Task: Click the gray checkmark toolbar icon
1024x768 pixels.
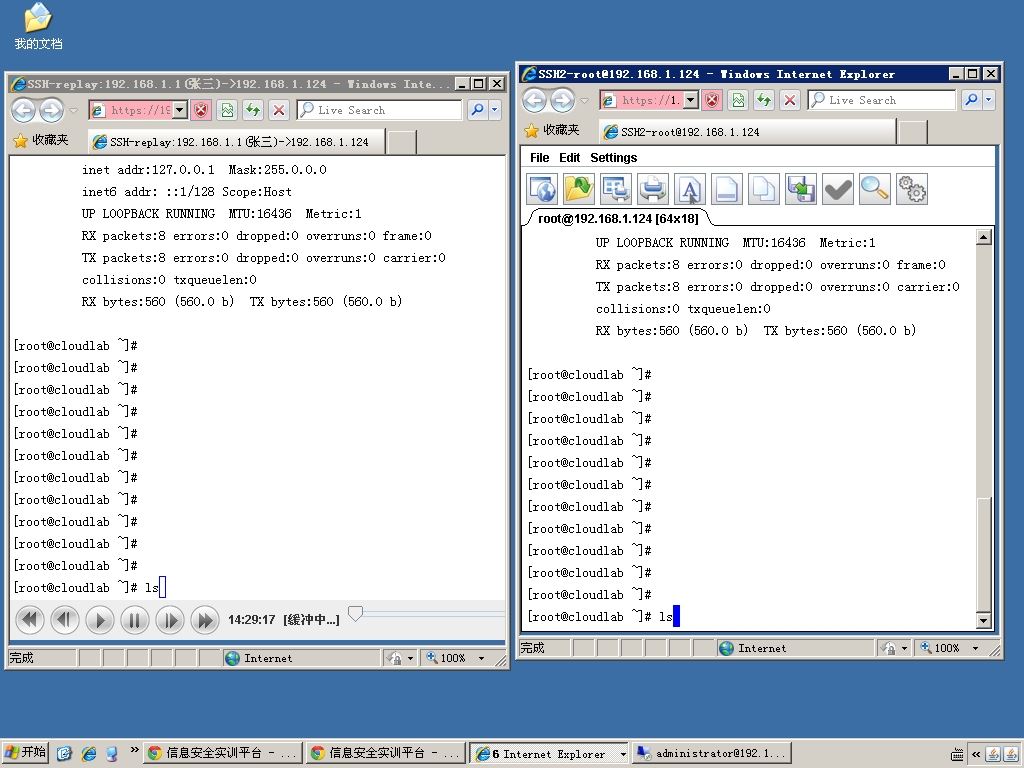Action: pyautogui.click(x=837, y=189)
